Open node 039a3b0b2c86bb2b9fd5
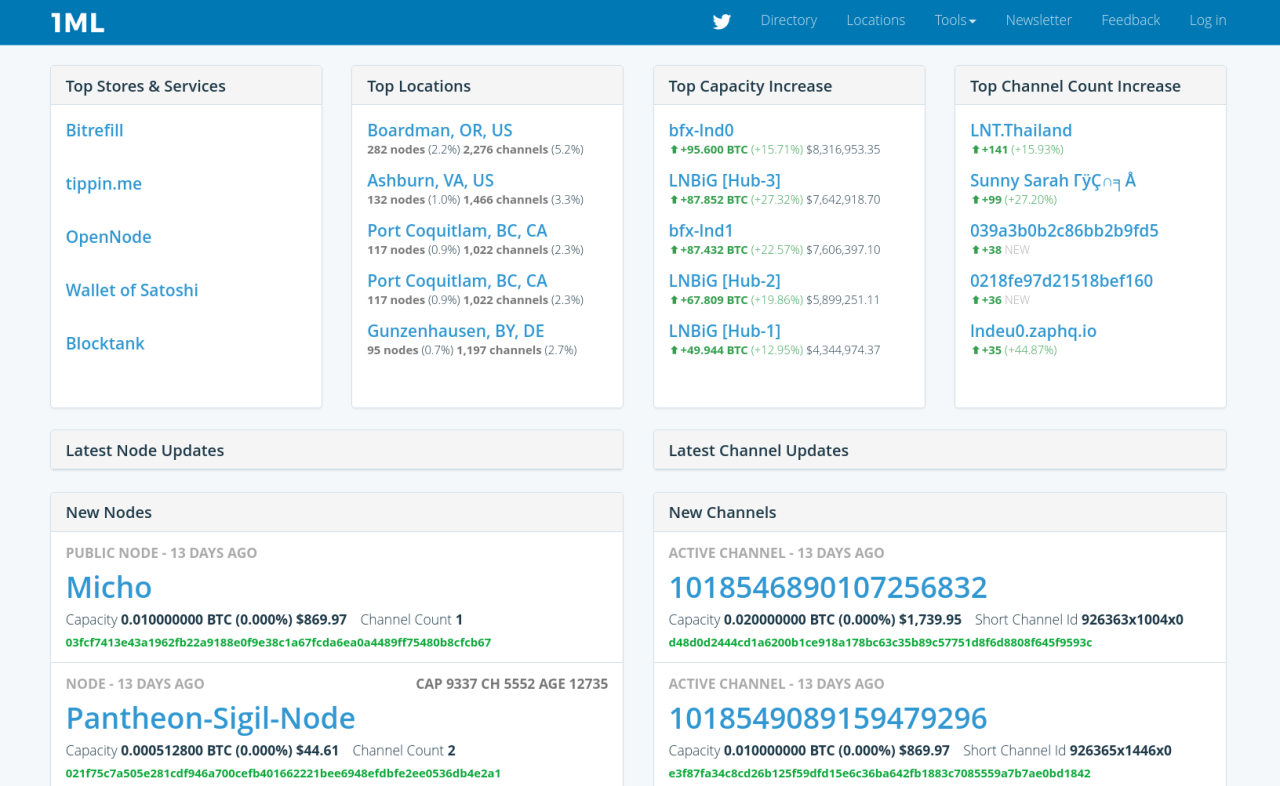 click(1064, 230)
